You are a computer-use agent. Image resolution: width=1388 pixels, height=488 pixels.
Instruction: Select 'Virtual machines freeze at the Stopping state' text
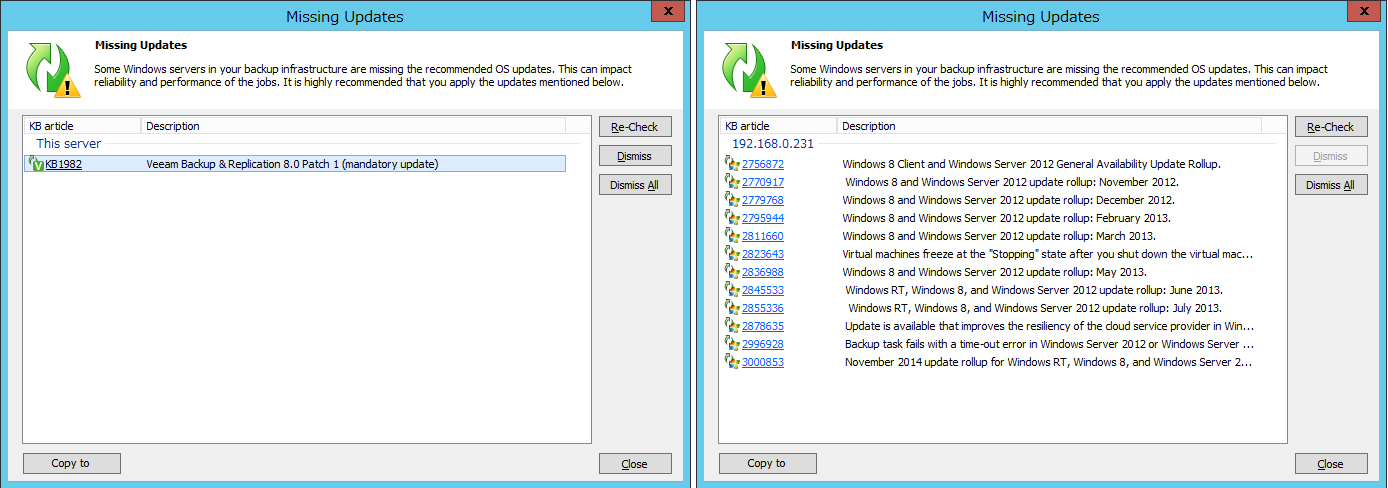tap(1048, 254)
